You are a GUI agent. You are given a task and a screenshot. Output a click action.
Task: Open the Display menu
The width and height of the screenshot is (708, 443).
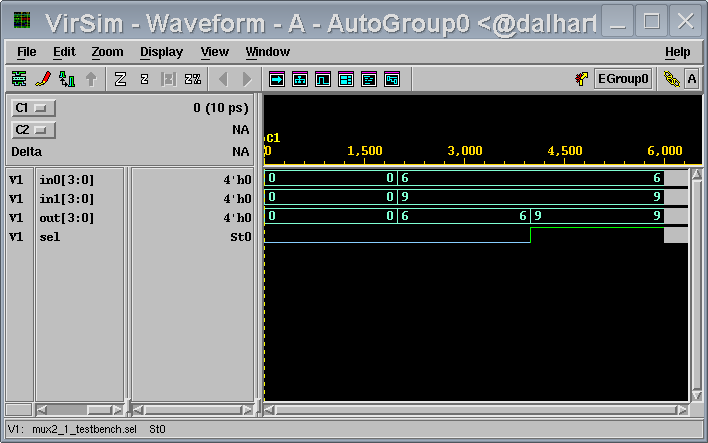coord(161,52)
